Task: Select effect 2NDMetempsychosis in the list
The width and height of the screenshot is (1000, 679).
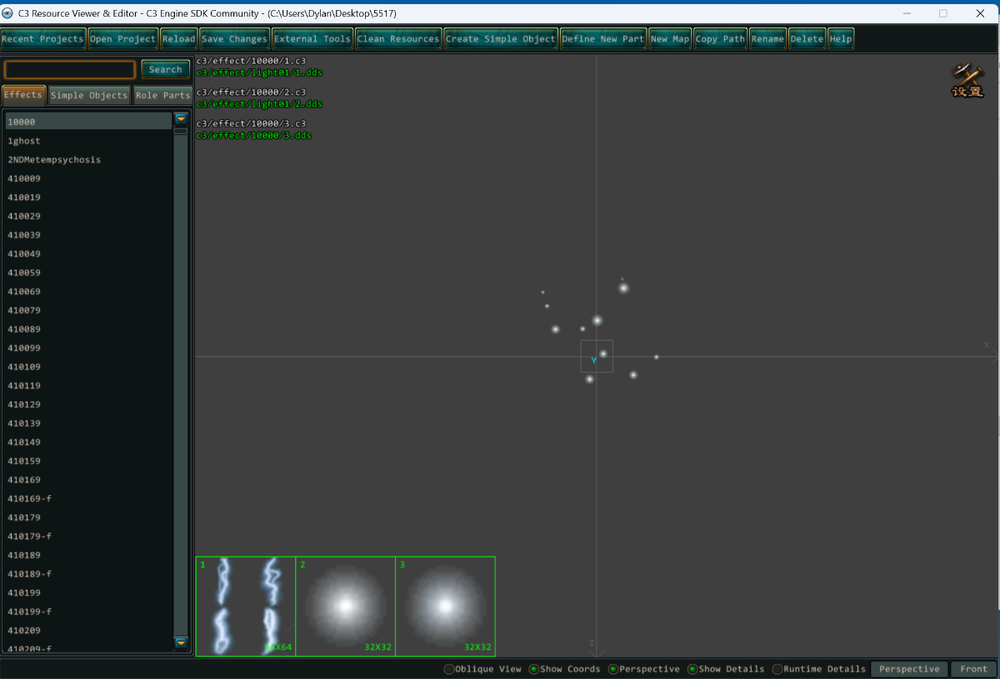Action: click(54, 160)
